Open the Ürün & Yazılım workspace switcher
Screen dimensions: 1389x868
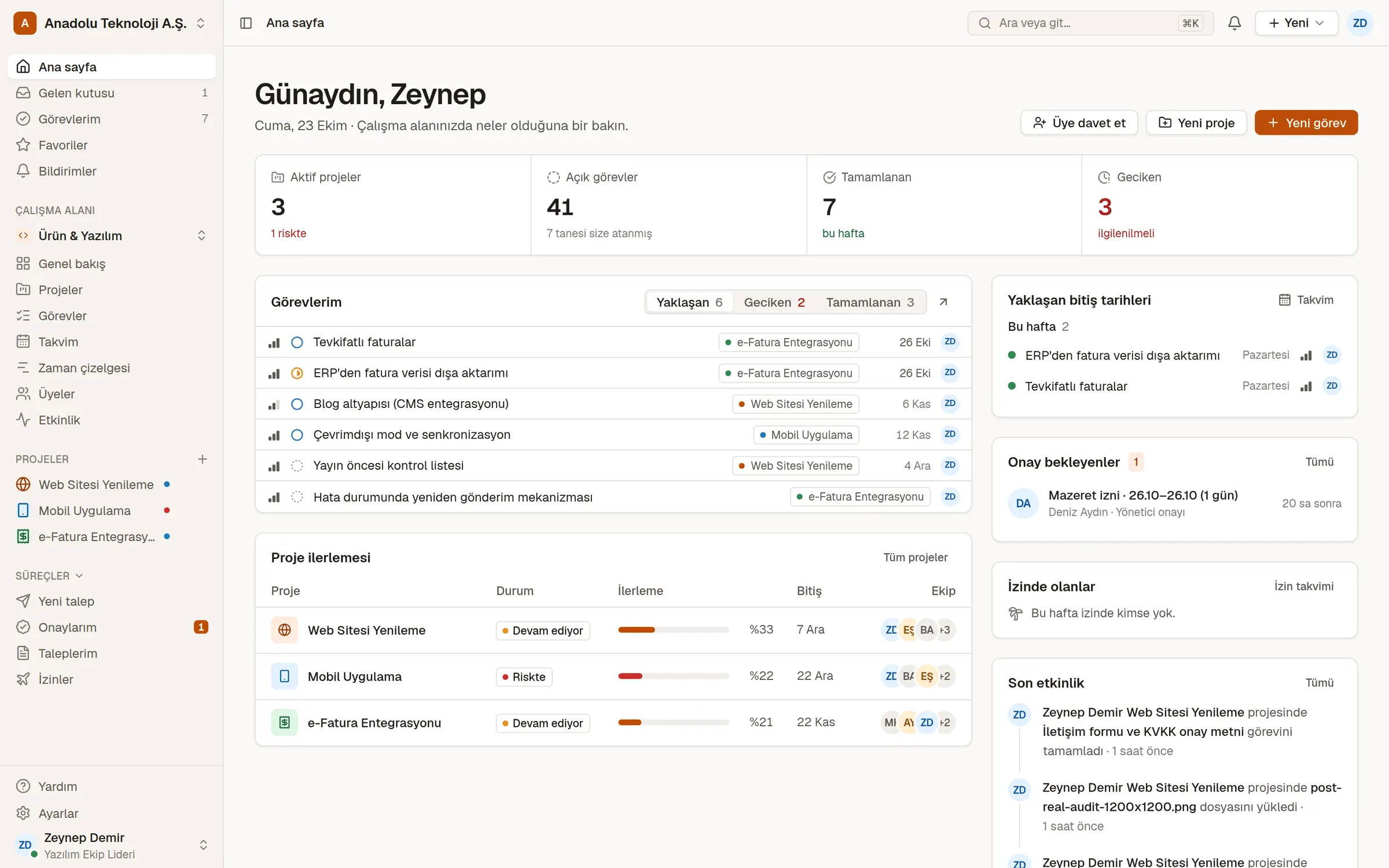(x=112, y=236)
